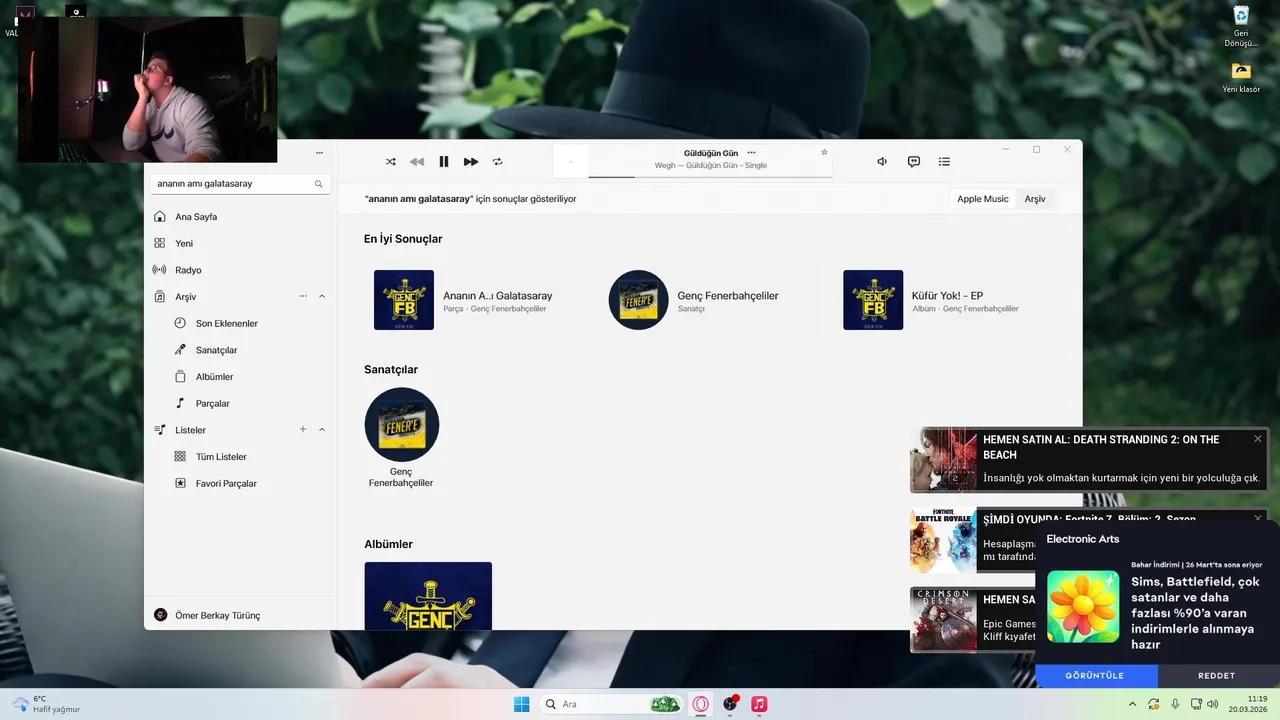Show hidden system tray icons
Image resolution: width=1280 pixels, height=720 pixels.
(x=1133, y=704)
